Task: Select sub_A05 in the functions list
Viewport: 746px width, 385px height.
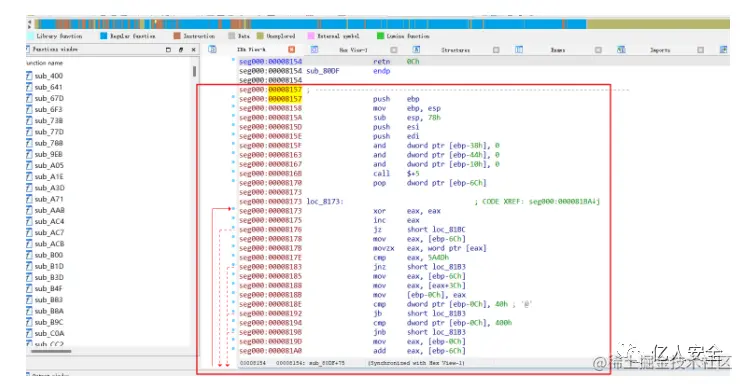Action: 49,166
